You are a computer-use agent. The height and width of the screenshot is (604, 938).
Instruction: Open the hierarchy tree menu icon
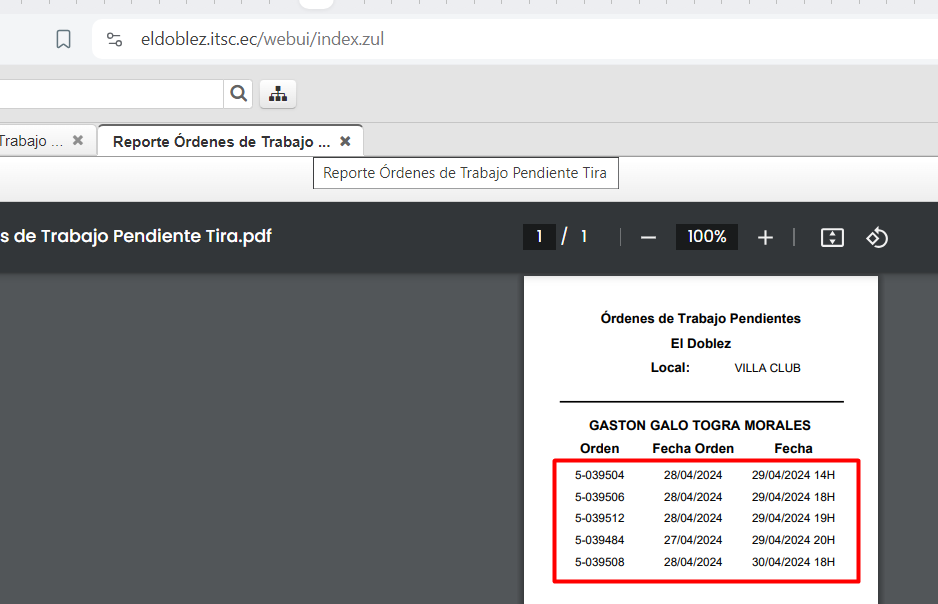[x=278, y=94]
